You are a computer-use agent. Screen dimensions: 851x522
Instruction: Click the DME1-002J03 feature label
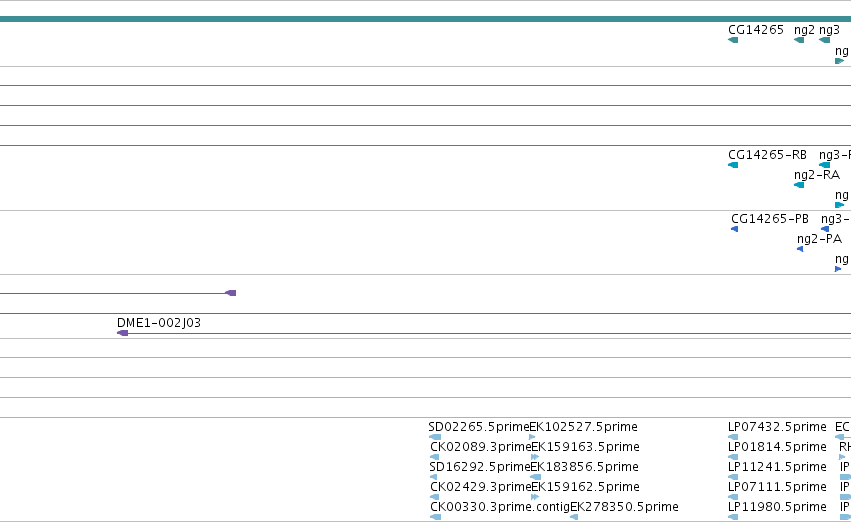(x=159, y=323)
